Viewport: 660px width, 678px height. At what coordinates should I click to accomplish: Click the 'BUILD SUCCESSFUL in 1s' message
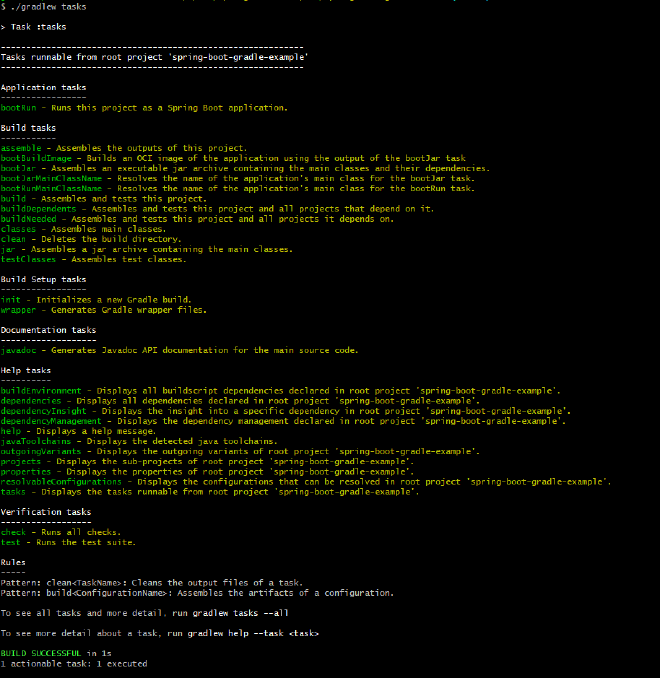coord(56,653)
